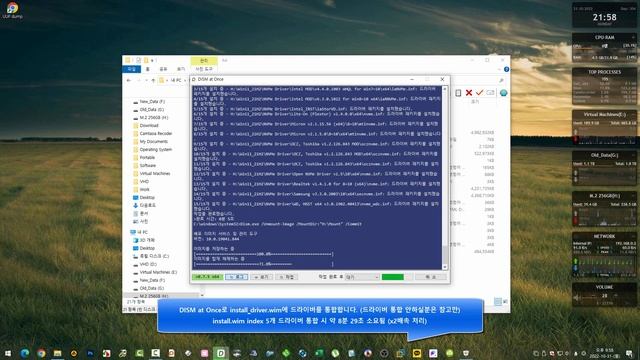Click DISM console scrollbar down arrow

point(445,267)
